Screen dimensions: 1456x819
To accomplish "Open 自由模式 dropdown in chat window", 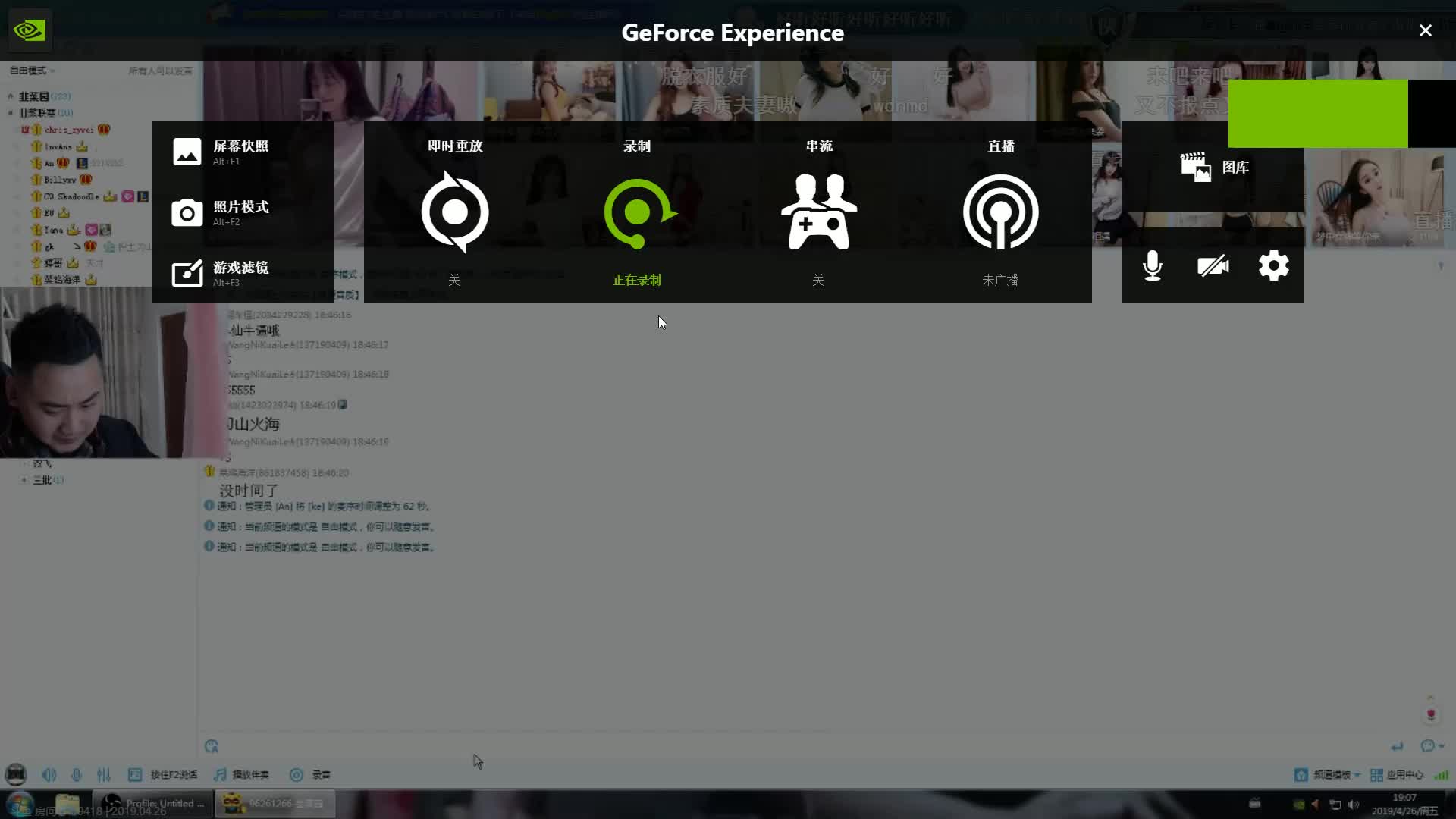I will [x=32, y=71].
